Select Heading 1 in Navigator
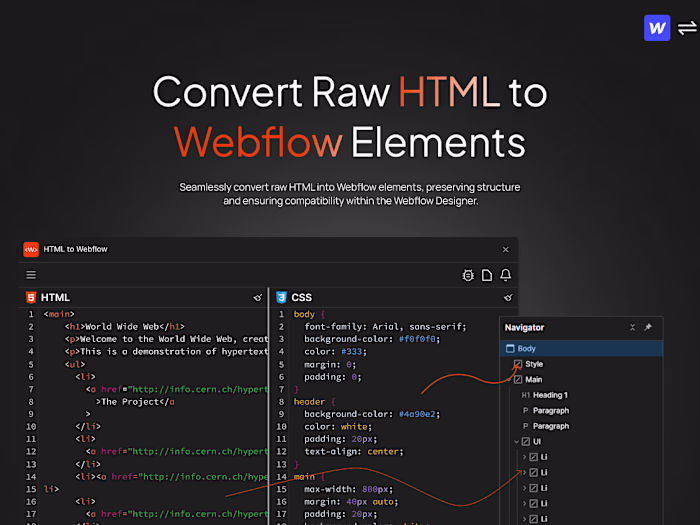The image size is (700, 525). [550, 395]
